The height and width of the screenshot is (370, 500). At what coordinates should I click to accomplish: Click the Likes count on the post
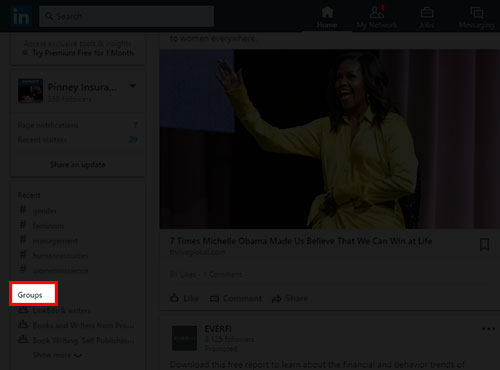[x=183, y=275]
